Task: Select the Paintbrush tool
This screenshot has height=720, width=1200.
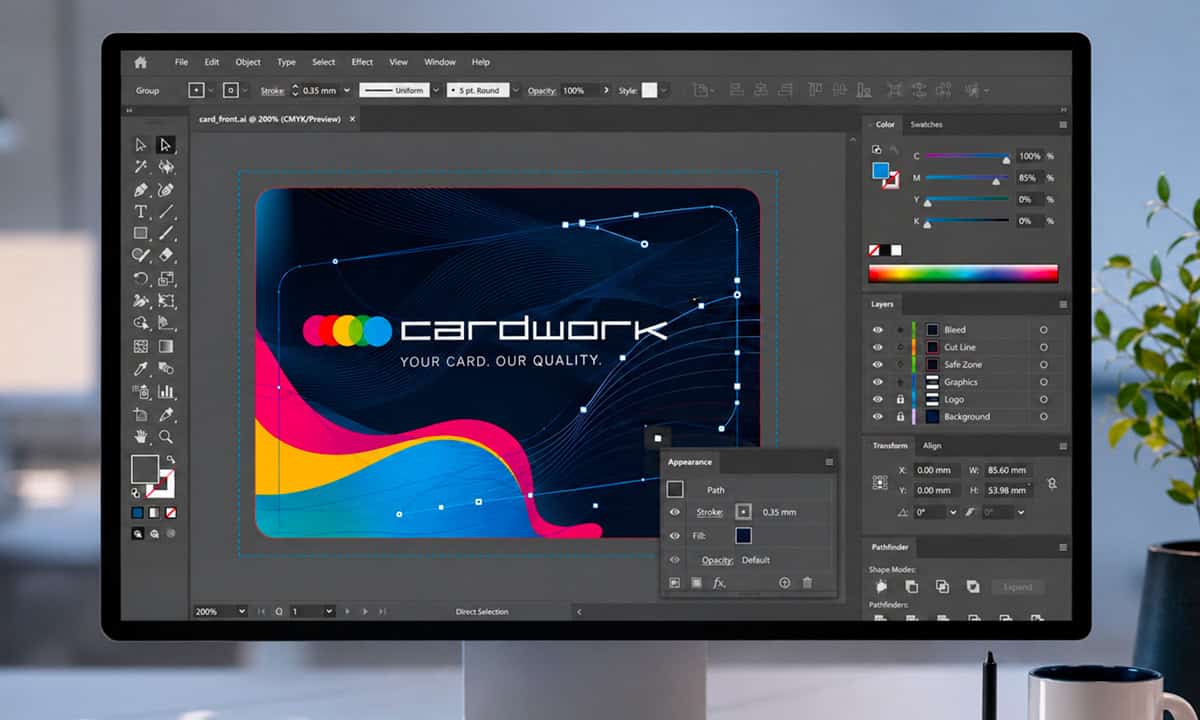Action: click(x=166, y=234)
